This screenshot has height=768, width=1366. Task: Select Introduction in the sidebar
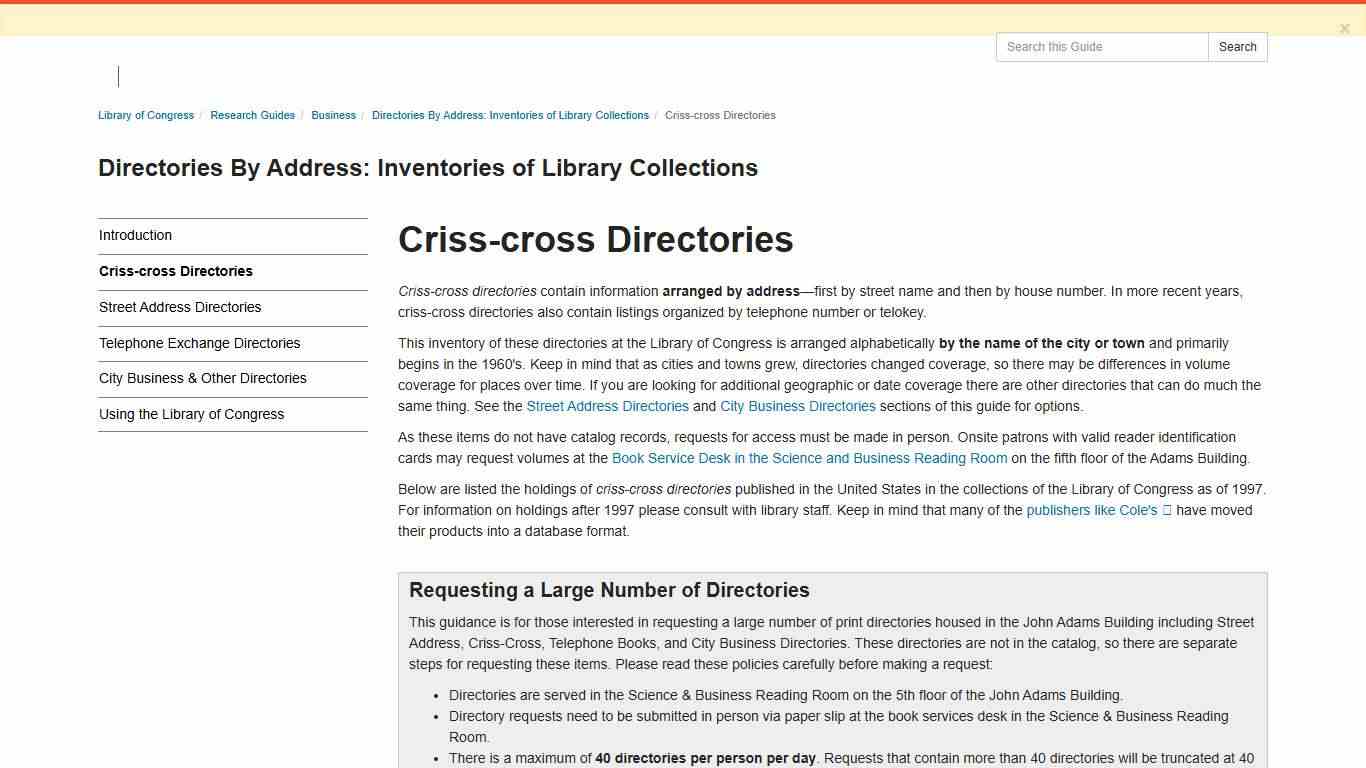coord(135,235)
